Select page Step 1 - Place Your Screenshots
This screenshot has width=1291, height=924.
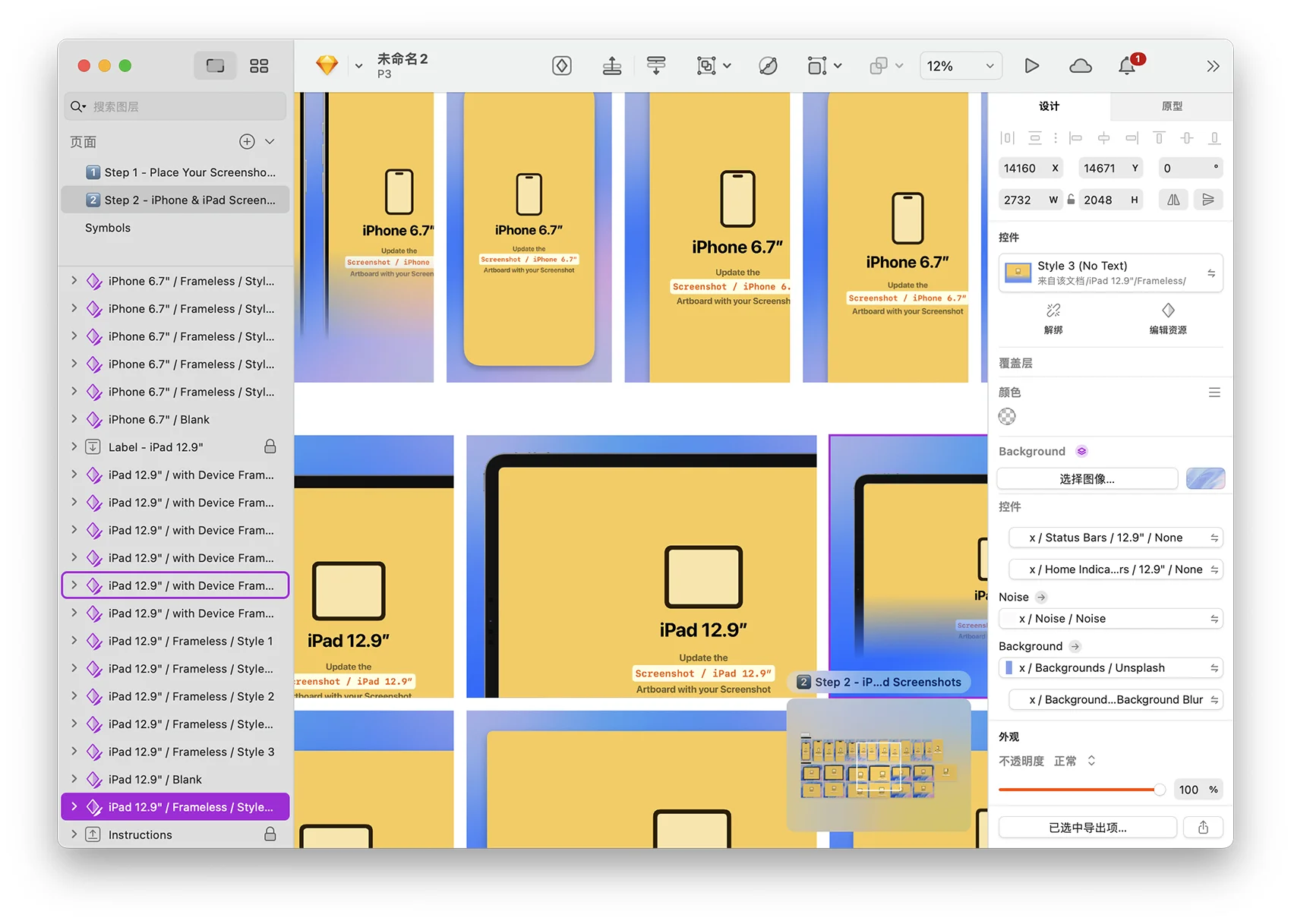[175, 172]
